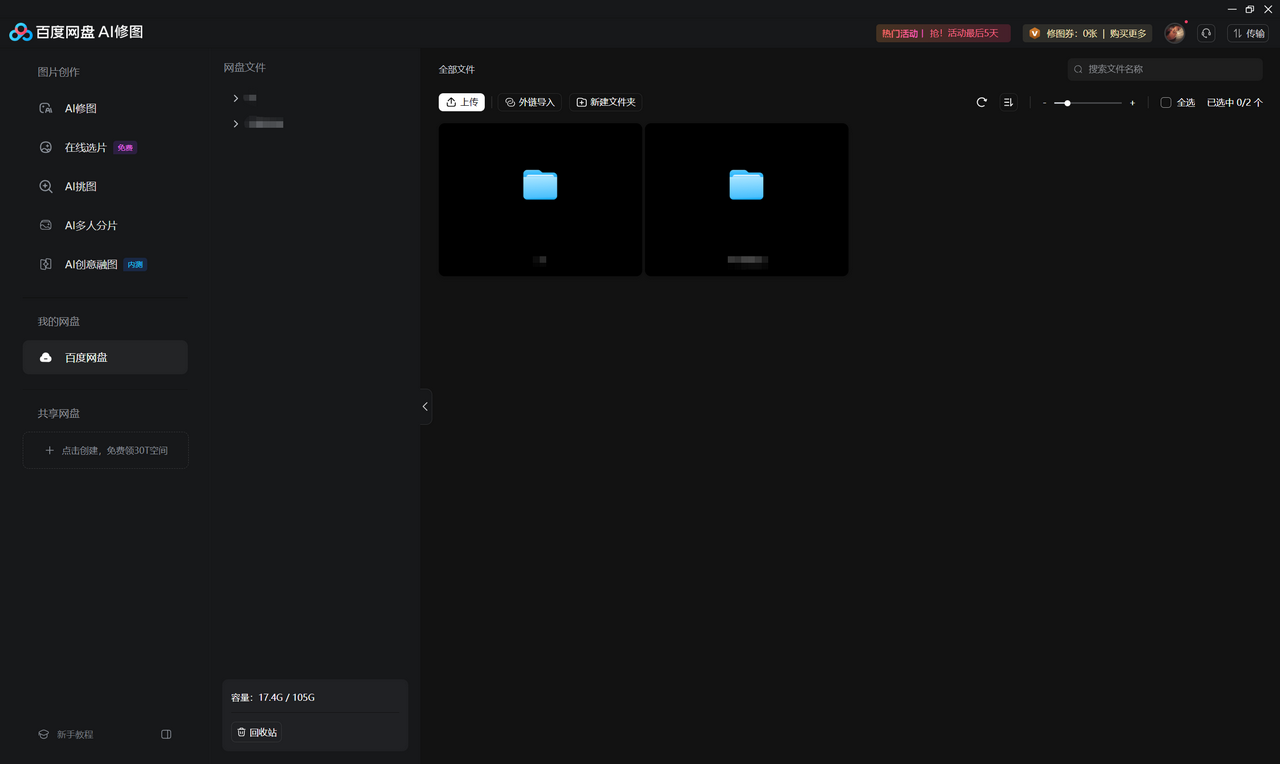Open the sort order icon menu
1280x764 pixels.
pyautogui.click(x=1008, y=102)
